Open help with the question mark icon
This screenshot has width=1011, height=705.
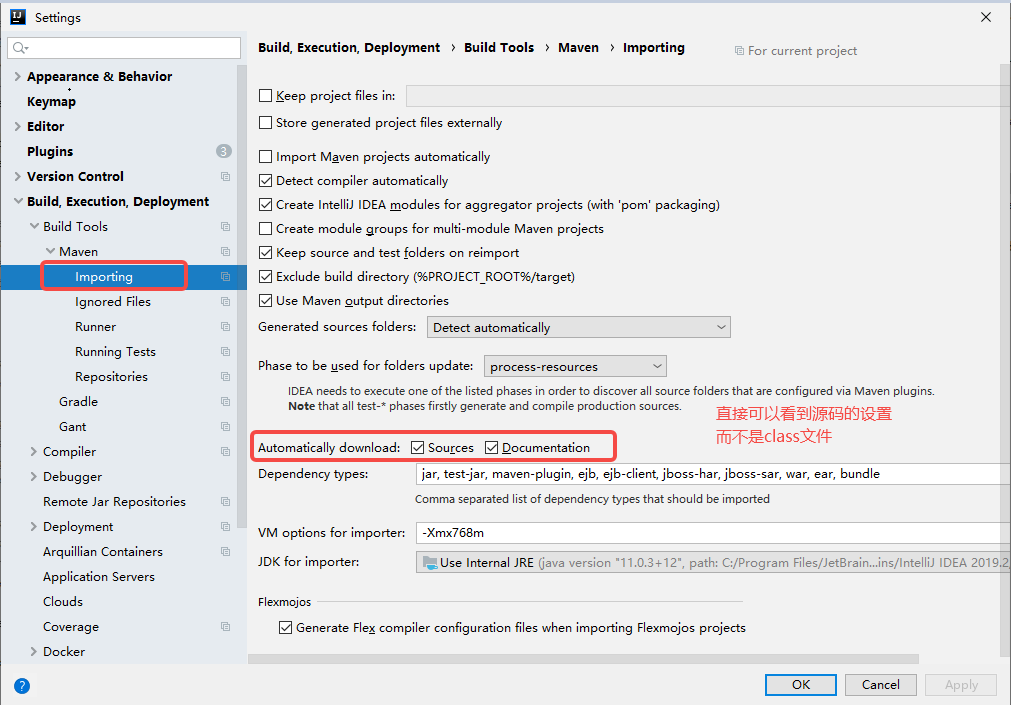coord(22,686)
